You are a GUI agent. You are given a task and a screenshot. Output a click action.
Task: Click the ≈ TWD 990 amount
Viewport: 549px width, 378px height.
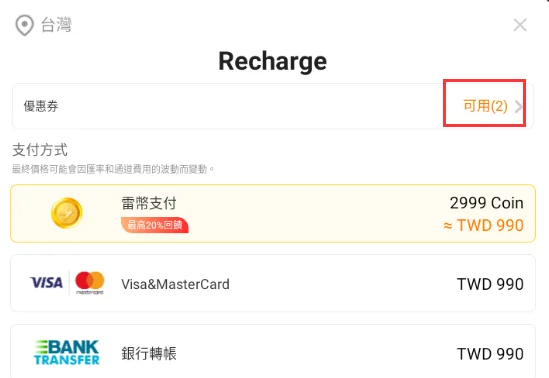click(x=484, y=225)
